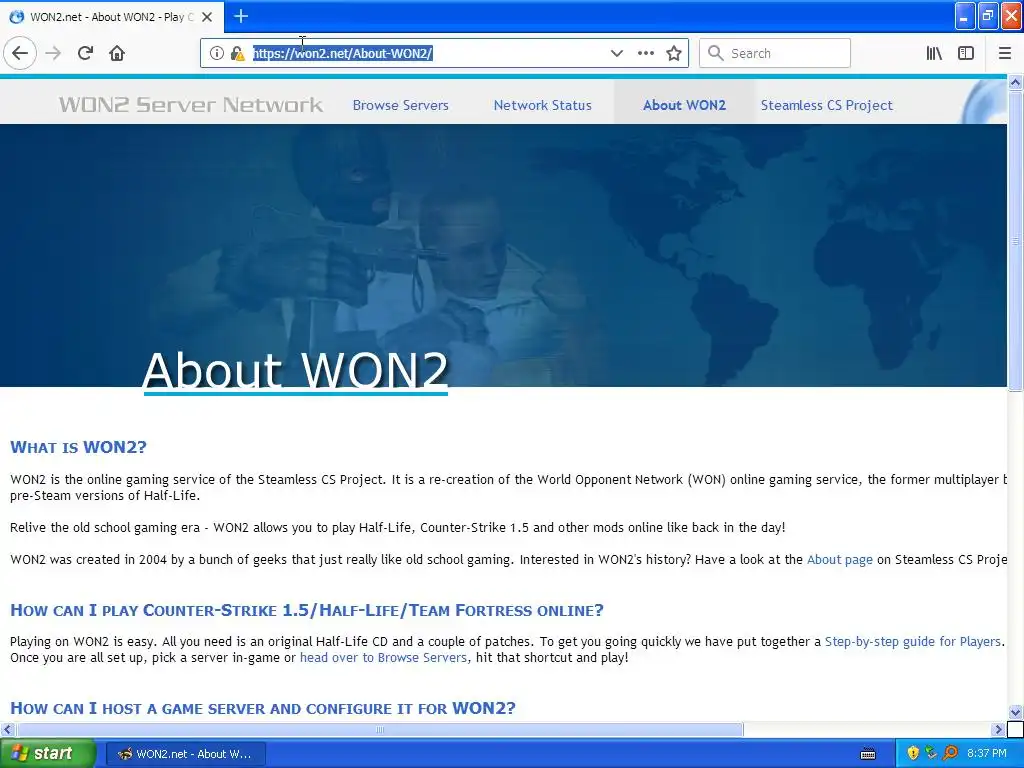Click the 8:37 PM system clock

tap(987, 754)
